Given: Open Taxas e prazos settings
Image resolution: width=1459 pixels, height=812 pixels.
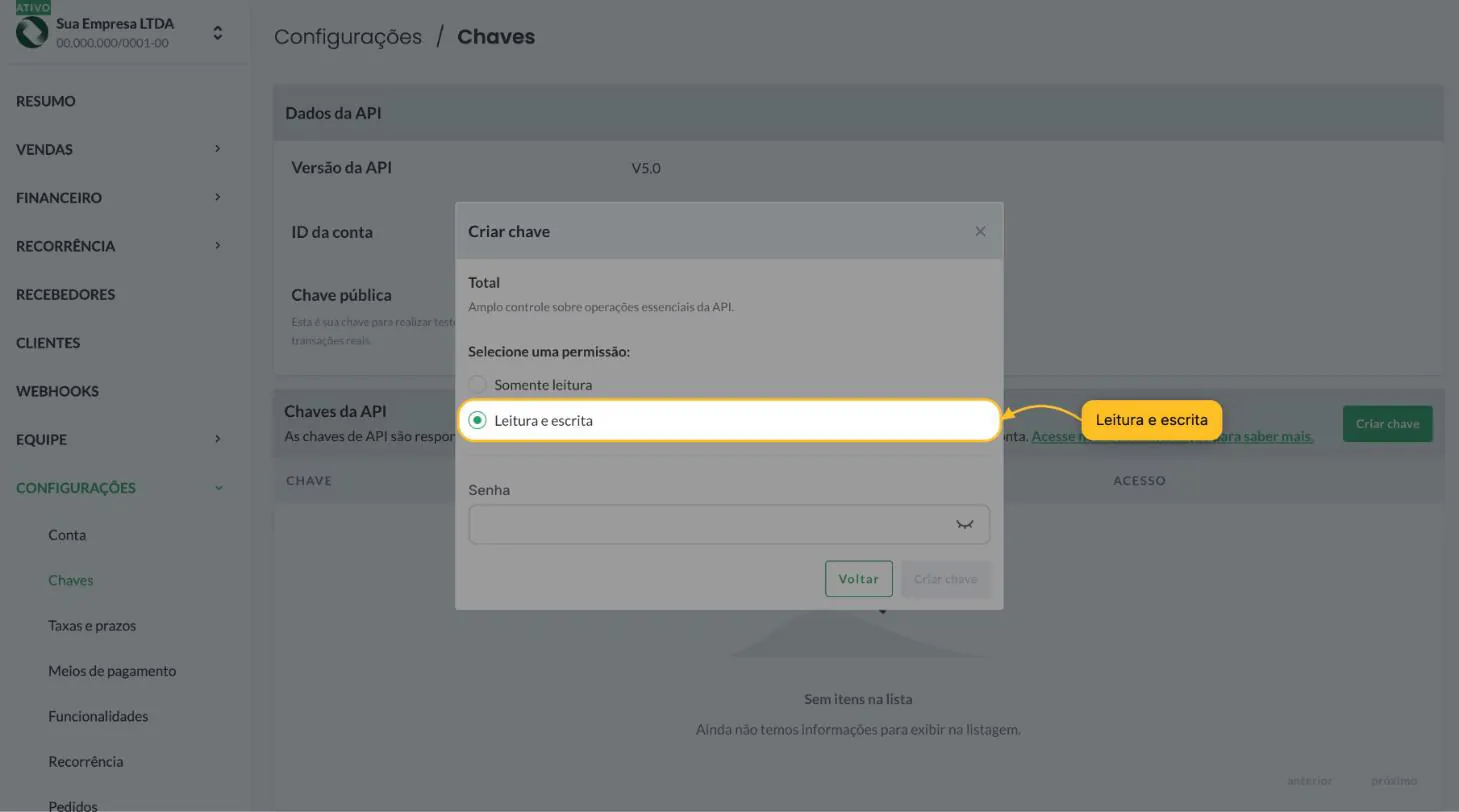Looking at the screenshot, I should point(92,625).
